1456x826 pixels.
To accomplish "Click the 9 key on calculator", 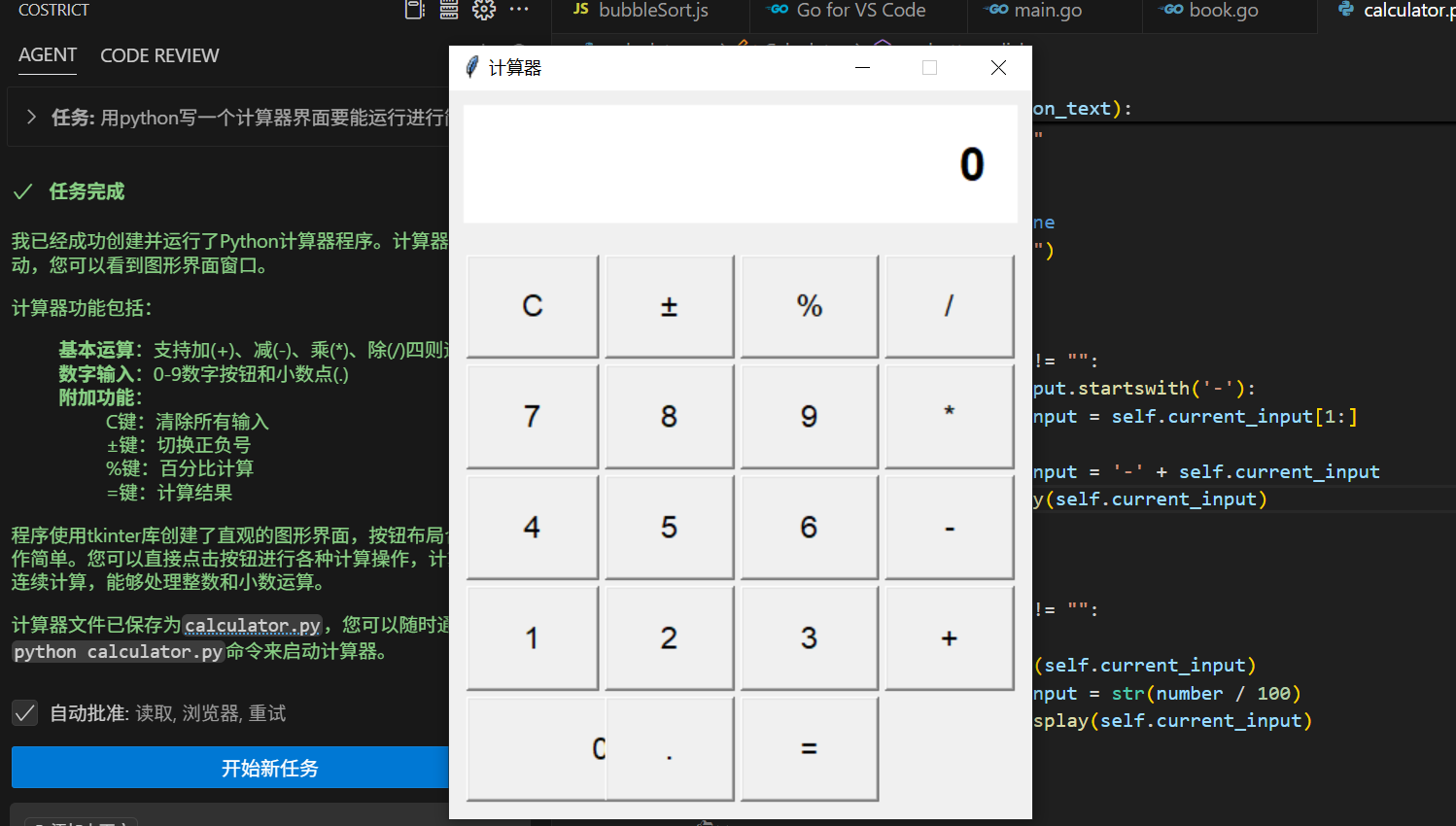I will pyautogui.click(x=809, y=417).
